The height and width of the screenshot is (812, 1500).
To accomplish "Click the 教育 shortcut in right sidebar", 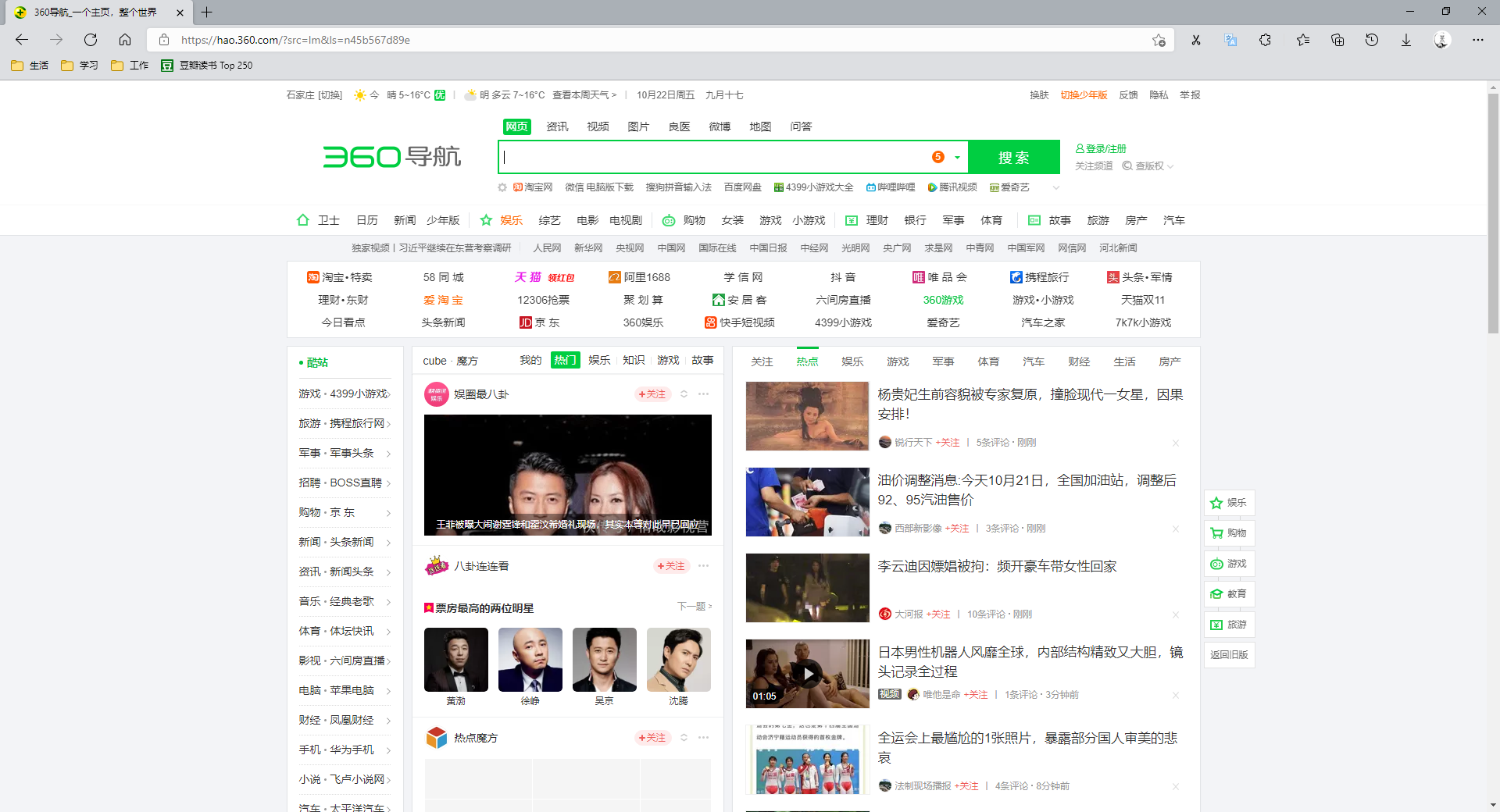I will 1229,594.
